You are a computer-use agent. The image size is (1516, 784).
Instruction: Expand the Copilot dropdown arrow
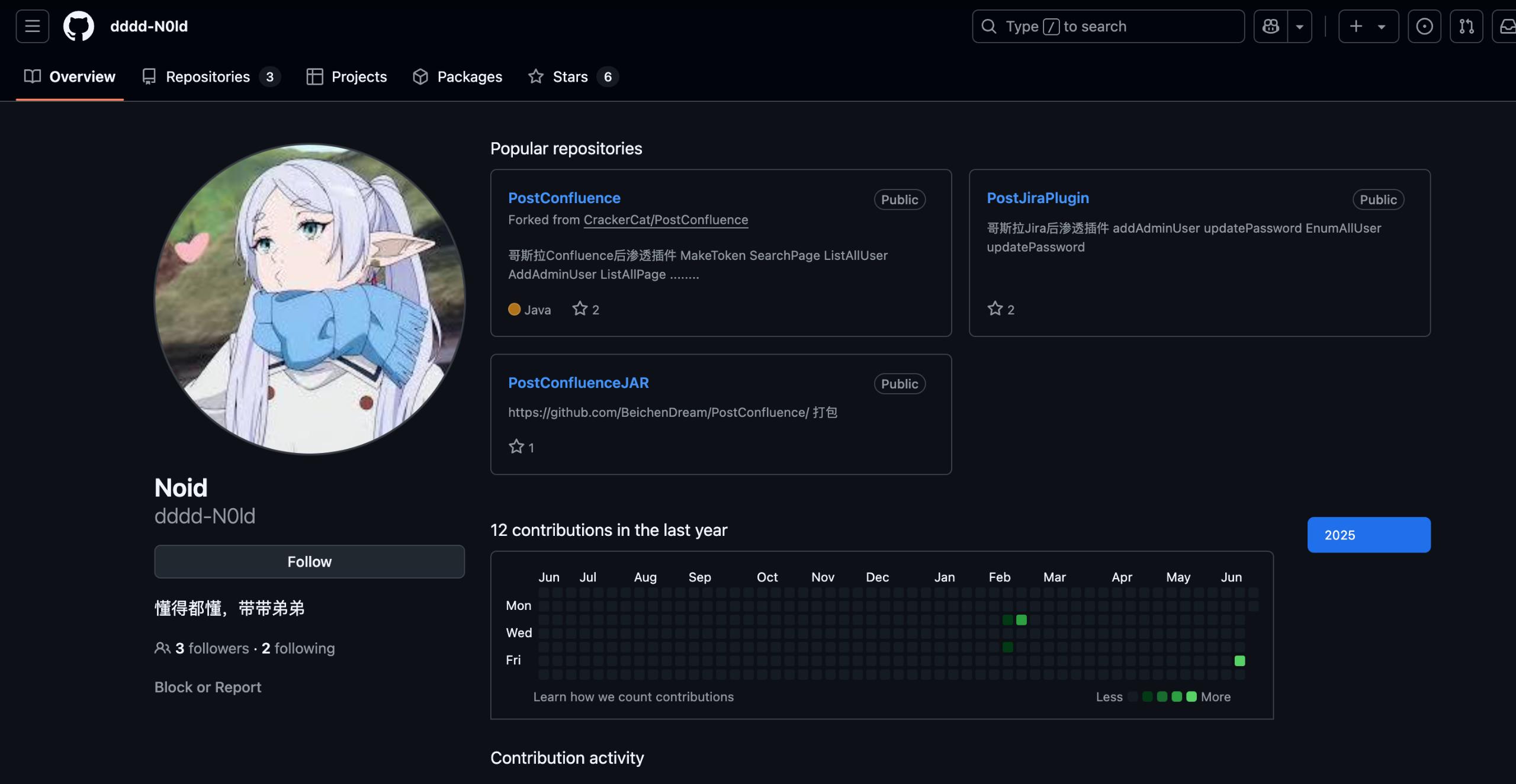click(x=1300, y=26)
